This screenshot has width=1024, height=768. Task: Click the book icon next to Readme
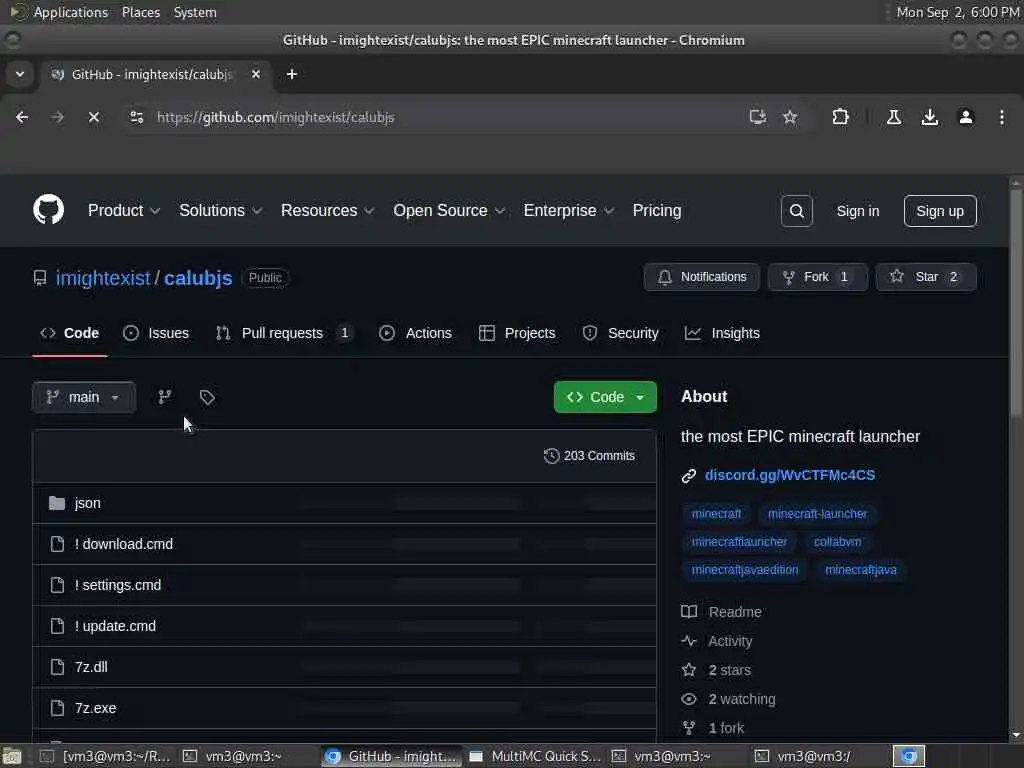tap(689, 612)
